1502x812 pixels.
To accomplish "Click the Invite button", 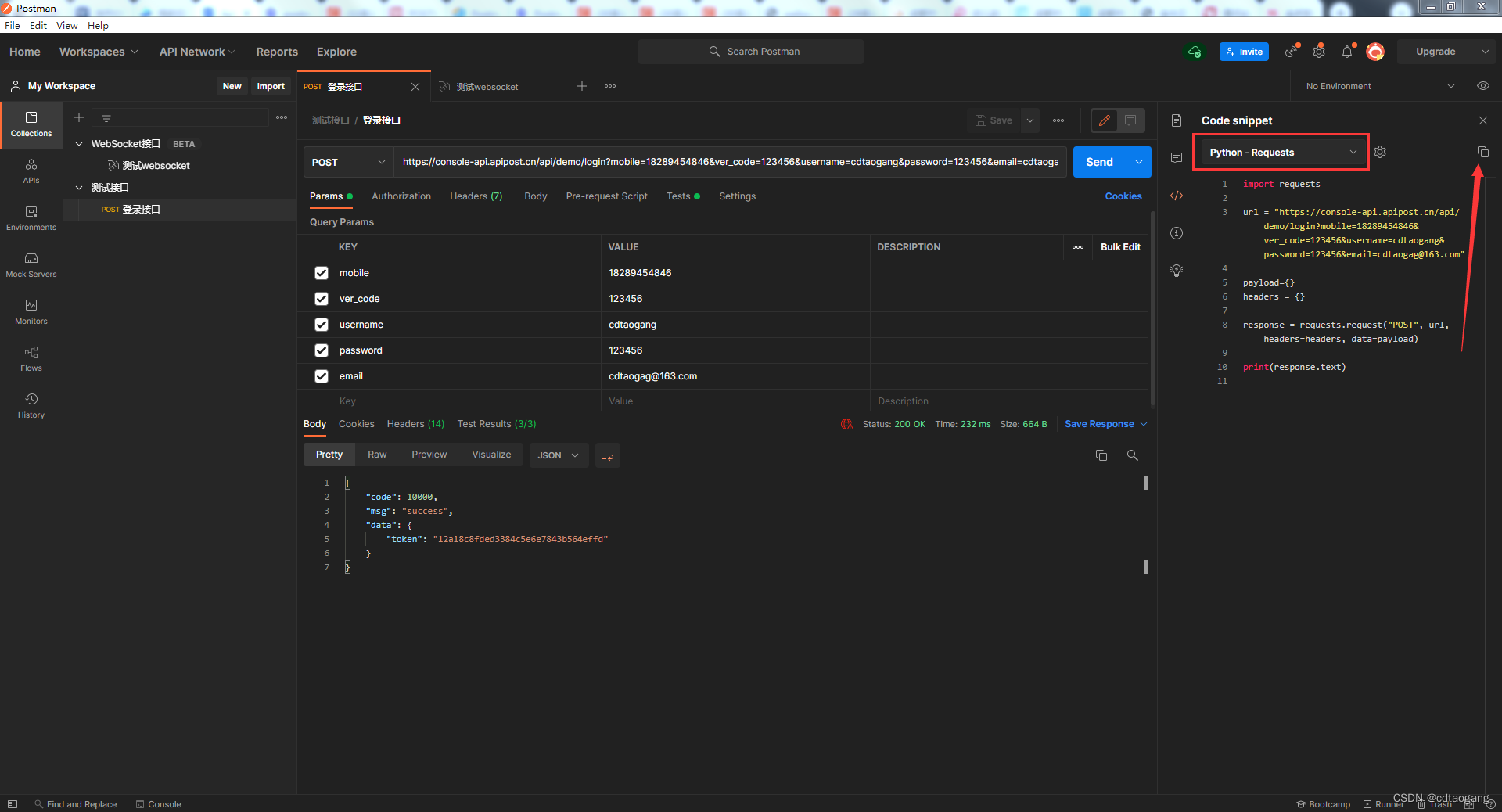I will 1244,52.
